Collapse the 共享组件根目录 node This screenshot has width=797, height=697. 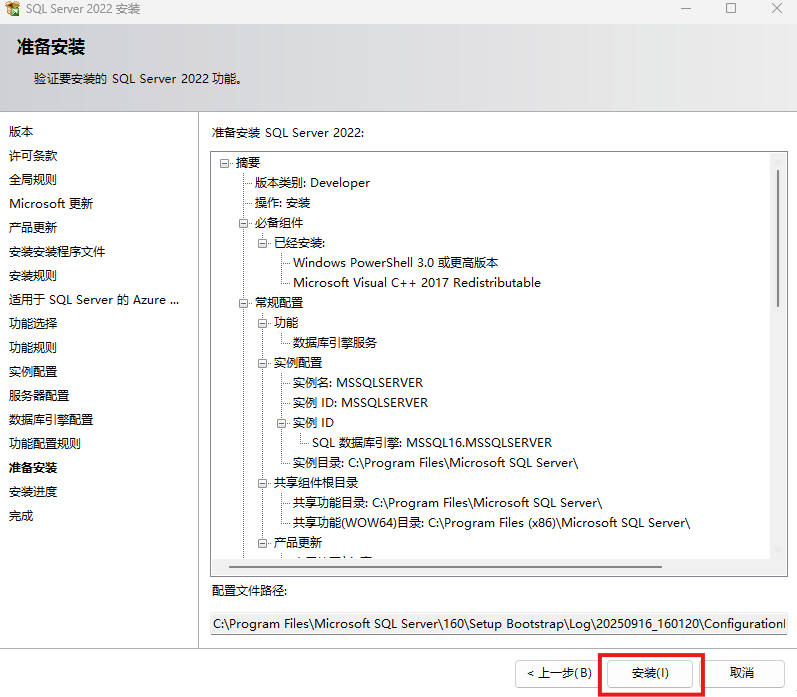tap(262, 483)
